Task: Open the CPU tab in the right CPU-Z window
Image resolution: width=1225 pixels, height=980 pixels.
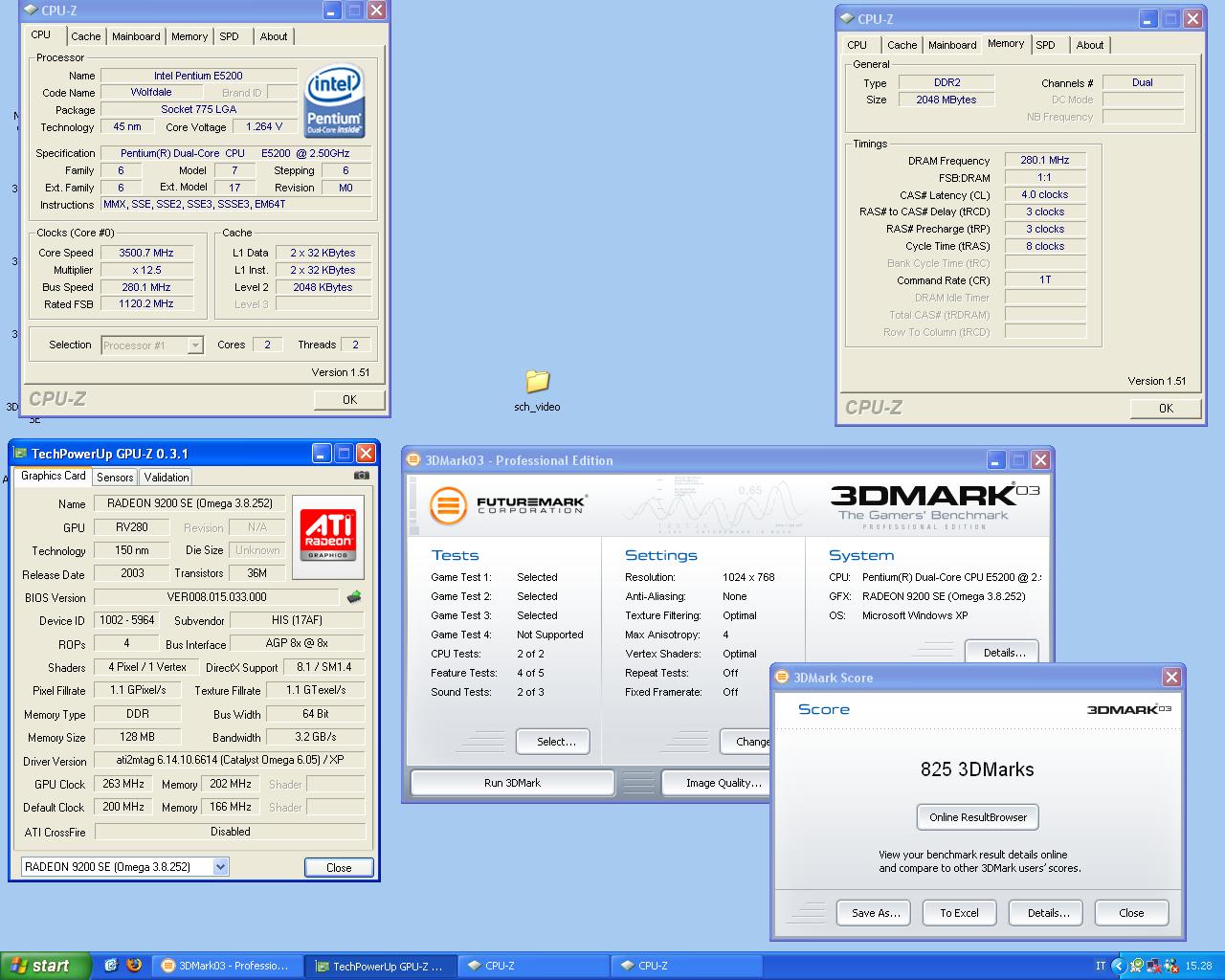Action: [x=857, y=45]
